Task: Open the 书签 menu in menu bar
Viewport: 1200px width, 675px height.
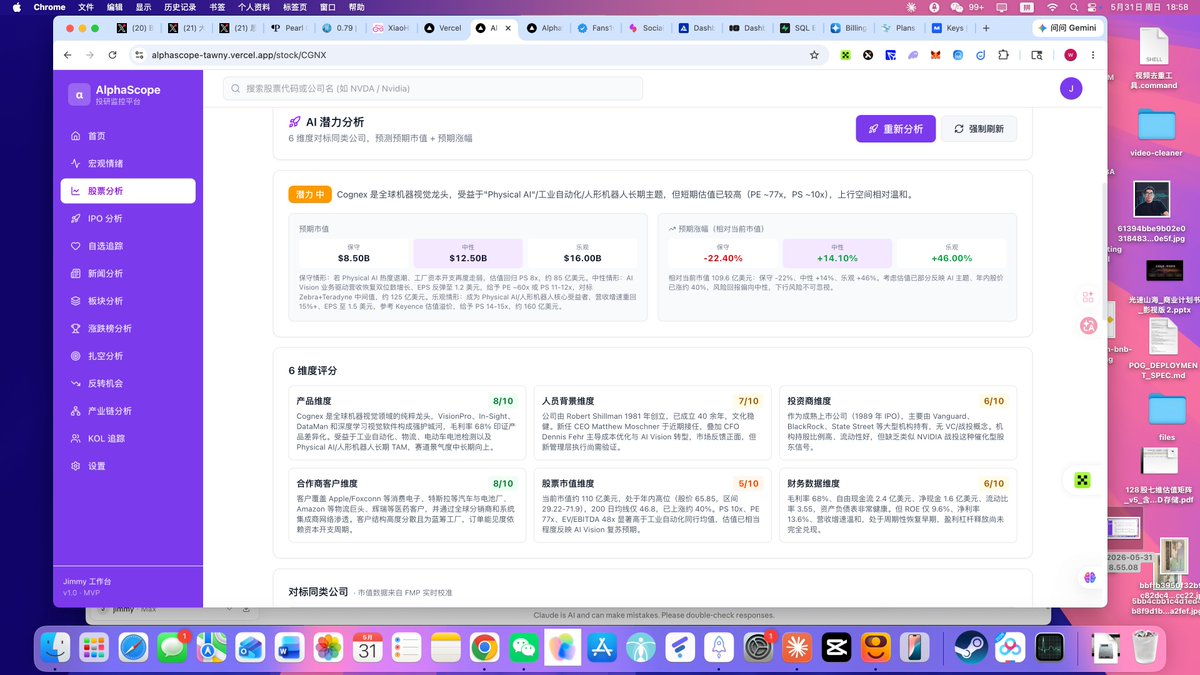Action: coord(217,7)
